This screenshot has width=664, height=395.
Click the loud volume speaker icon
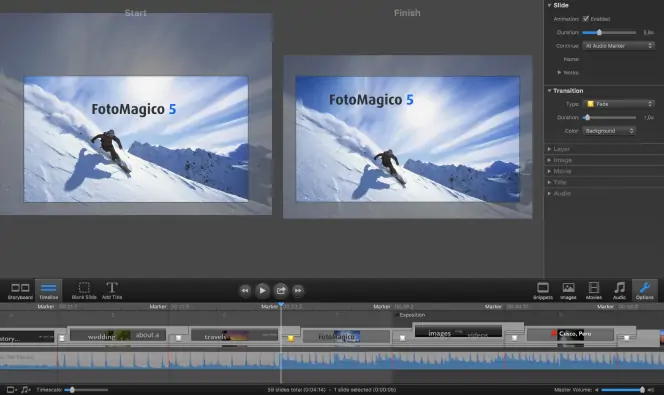click(650, 390)
